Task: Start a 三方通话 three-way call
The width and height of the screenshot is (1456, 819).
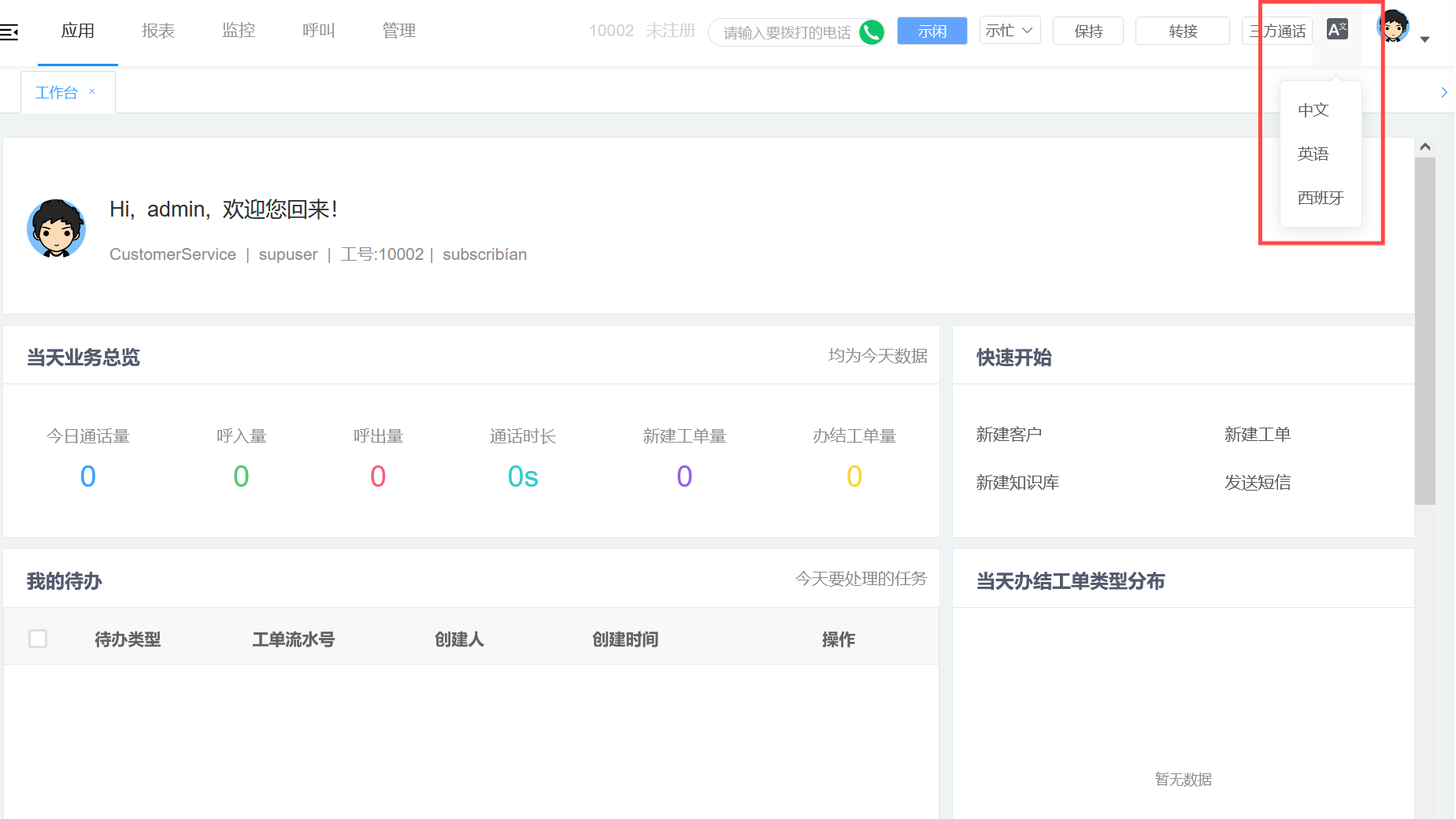Action: 1276,31
